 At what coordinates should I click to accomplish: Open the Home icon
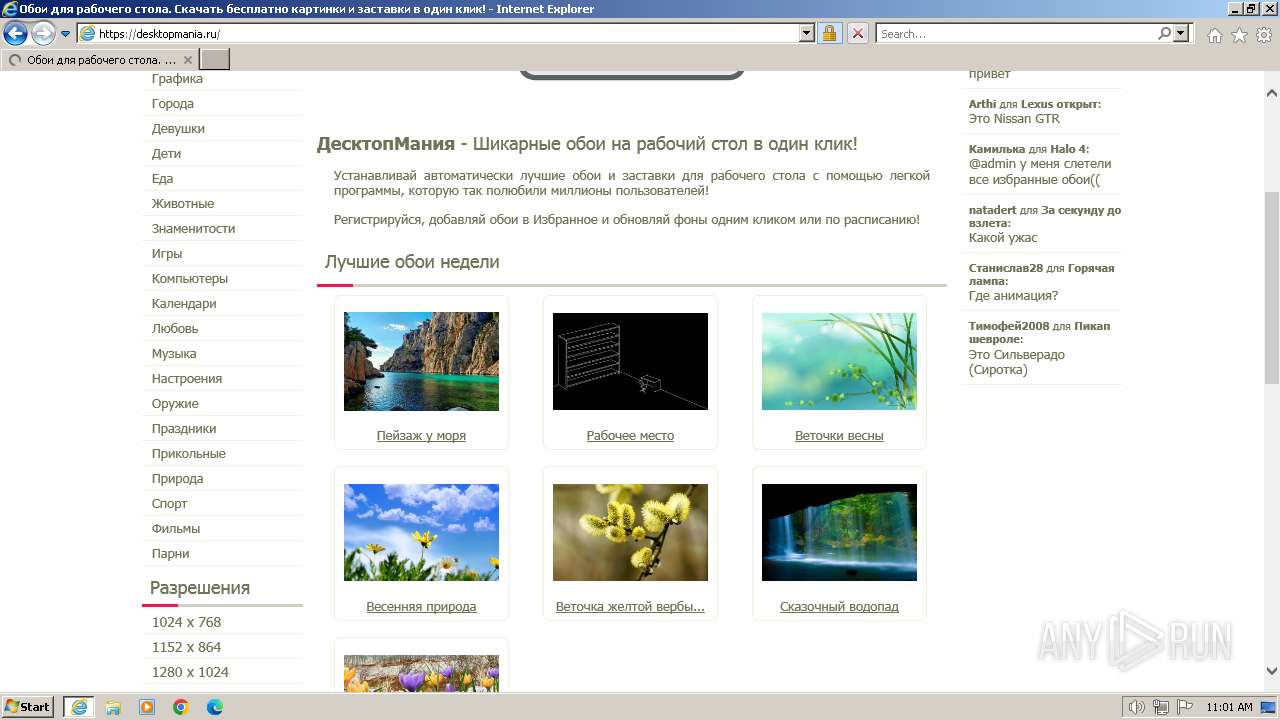click(x=1214, y=34)
